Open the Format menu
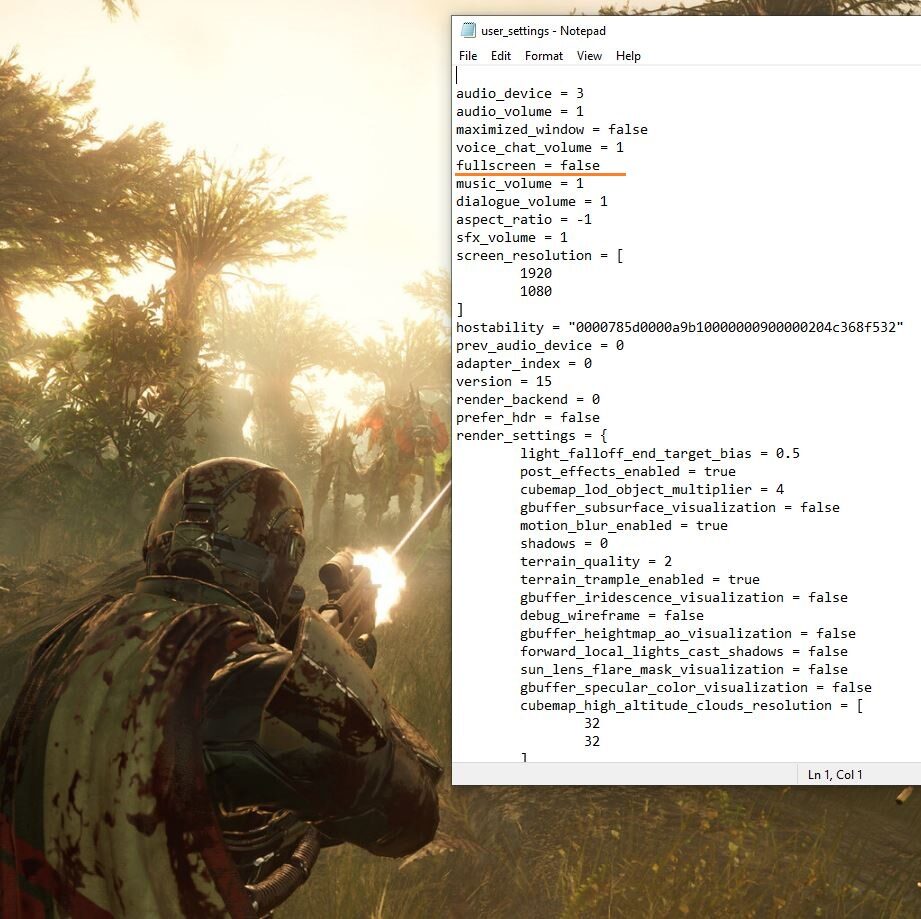Viewport: 921px width, 919px height. pos(544,56)
